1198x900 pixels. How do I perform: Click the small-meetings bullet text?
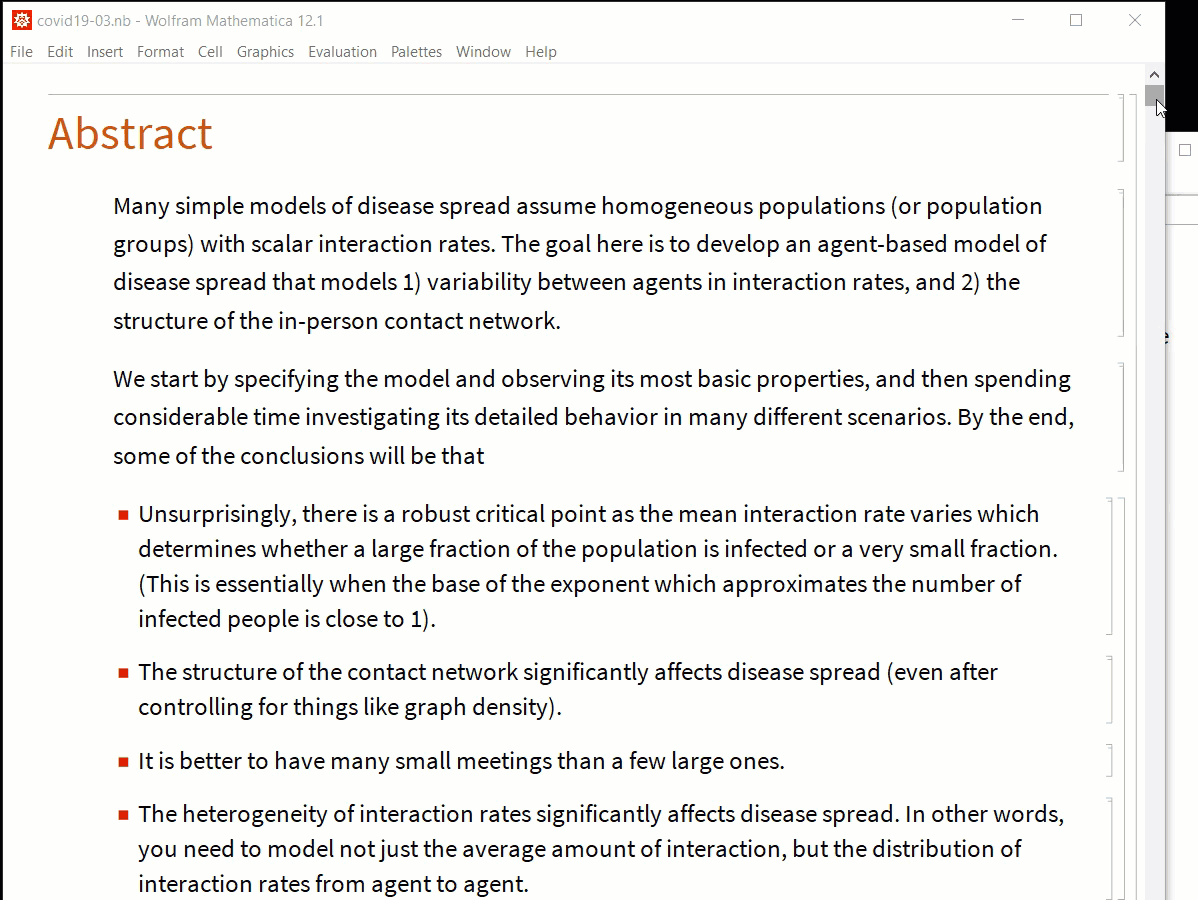point(461,761)
